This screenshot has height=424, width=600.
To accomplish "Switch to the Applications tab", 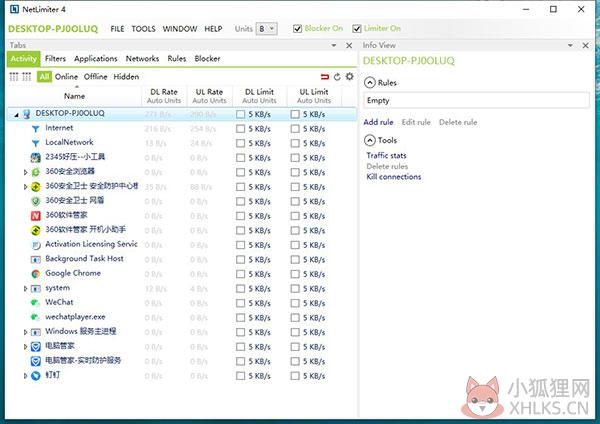I will click(96, 59).
